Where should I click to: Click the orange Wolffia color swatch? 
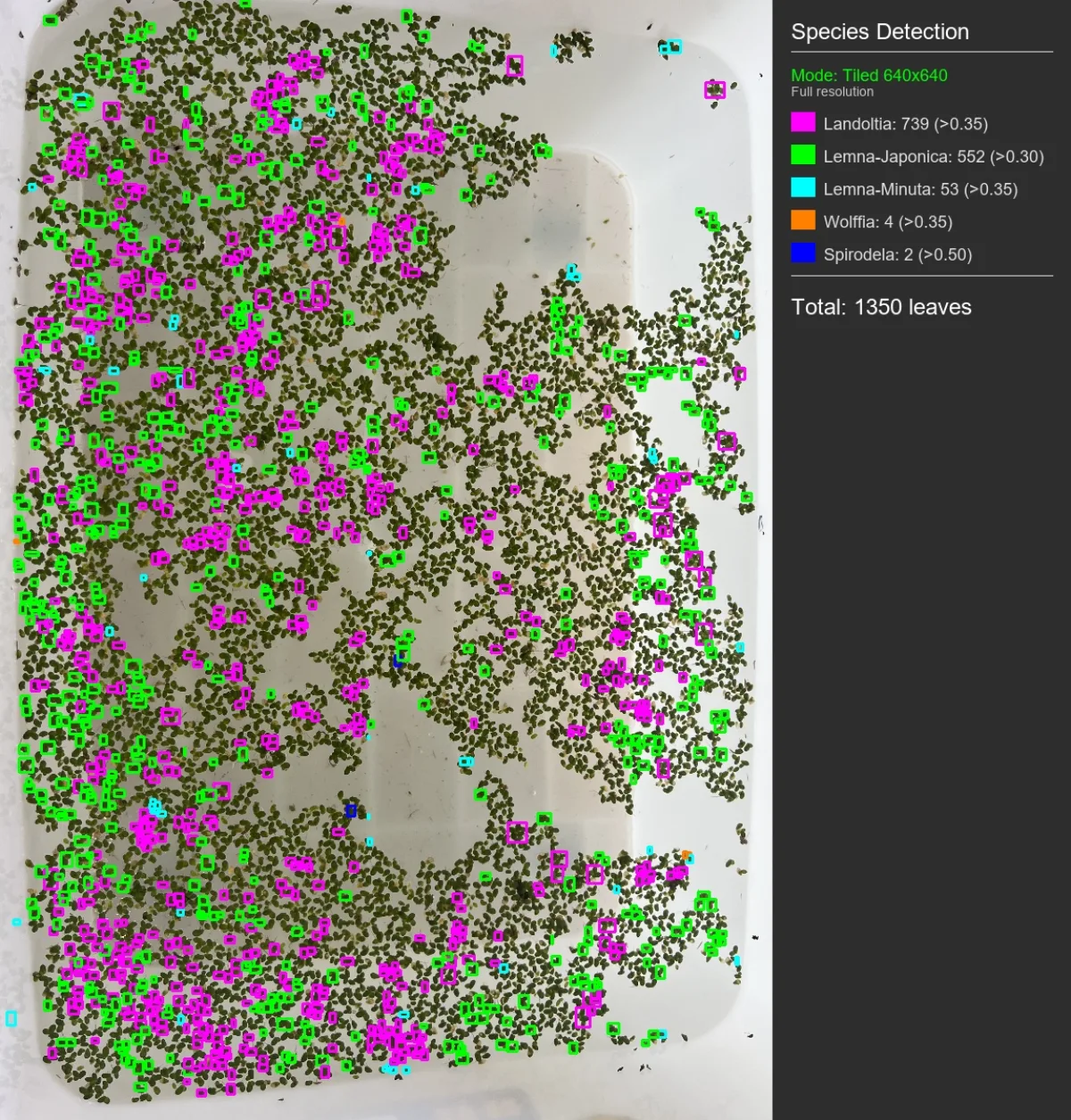(x=803, y=220)
